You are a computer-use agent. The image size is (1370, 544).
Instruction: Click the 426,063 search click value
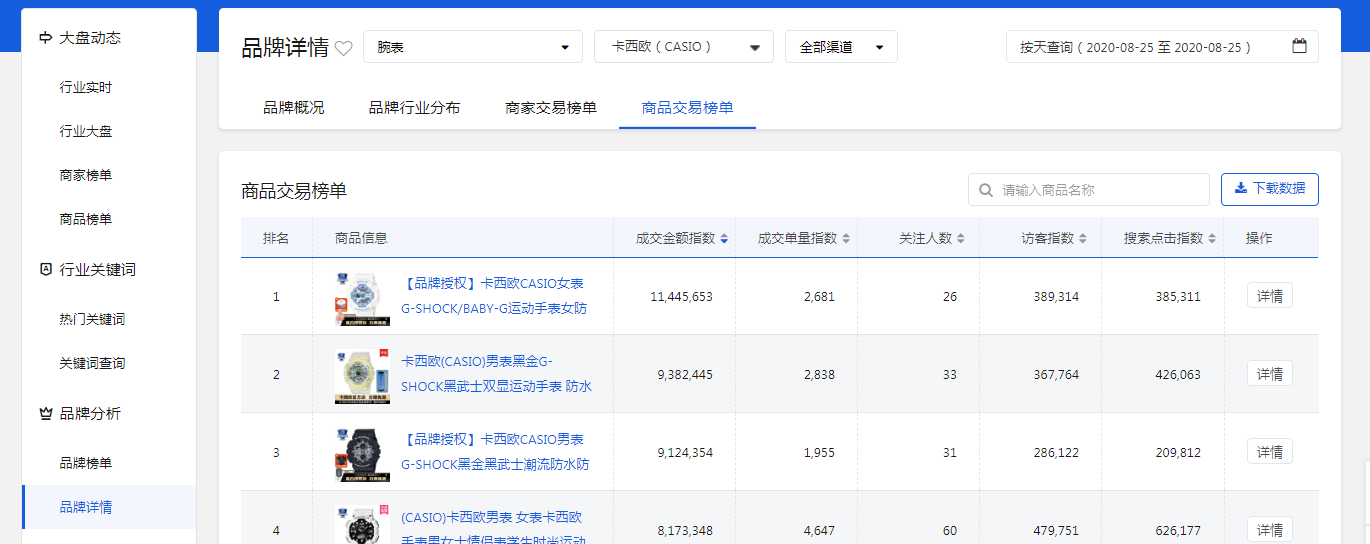click(1178, 375)
